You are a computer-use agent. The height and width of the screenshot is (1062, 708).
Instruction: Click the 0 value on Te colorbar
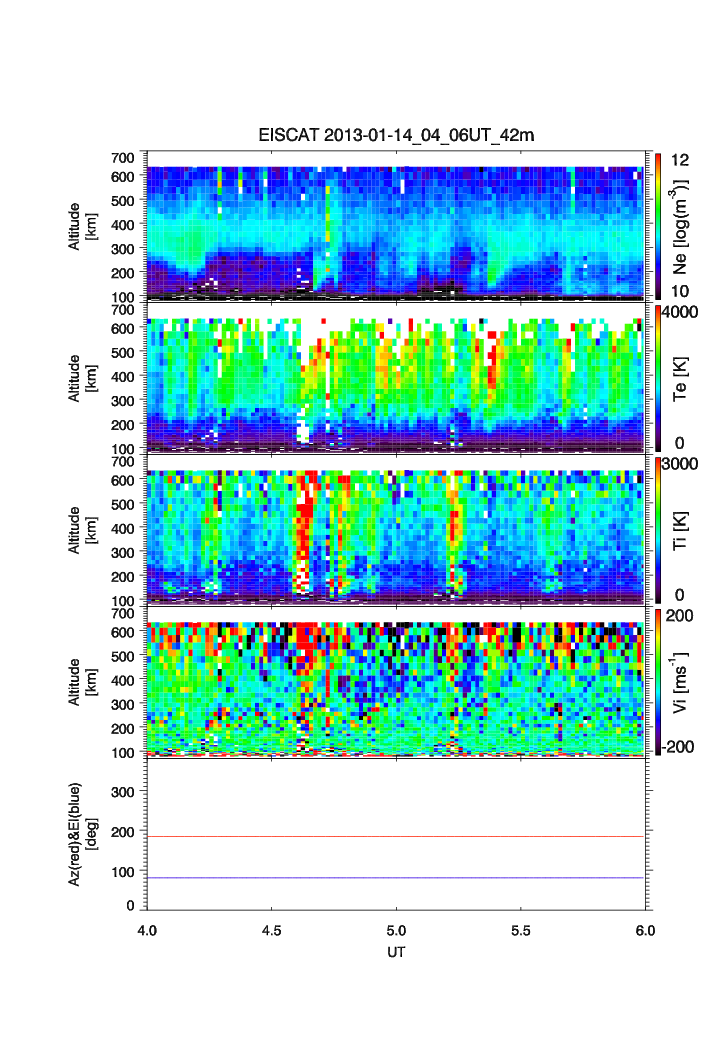(x=680, y=443)
